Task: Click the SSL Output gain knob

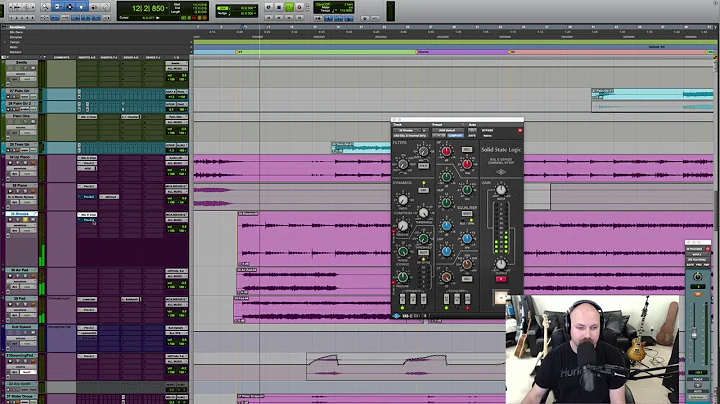Action: [501, 264]
